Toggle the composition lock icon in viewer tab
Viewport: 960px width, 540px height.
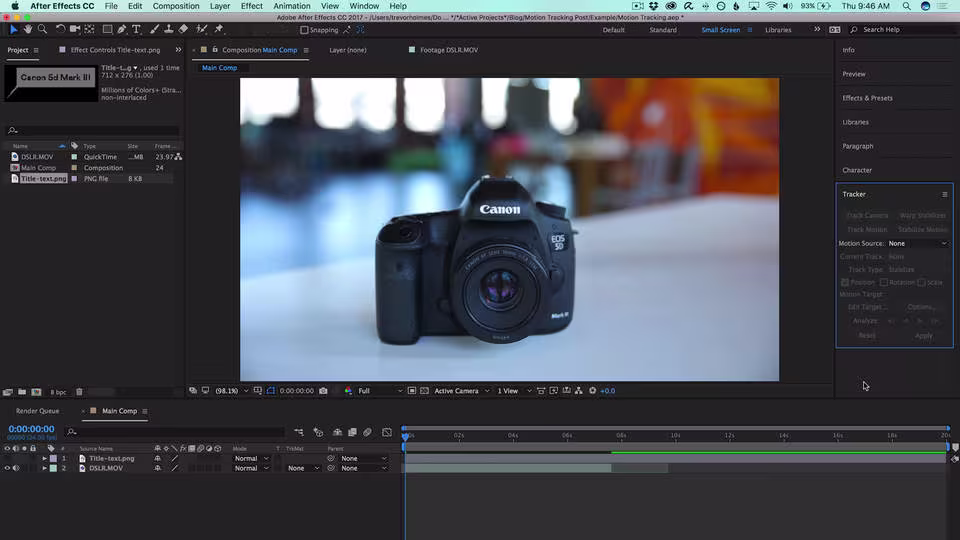pyautogui.click(x=215, y=50)
